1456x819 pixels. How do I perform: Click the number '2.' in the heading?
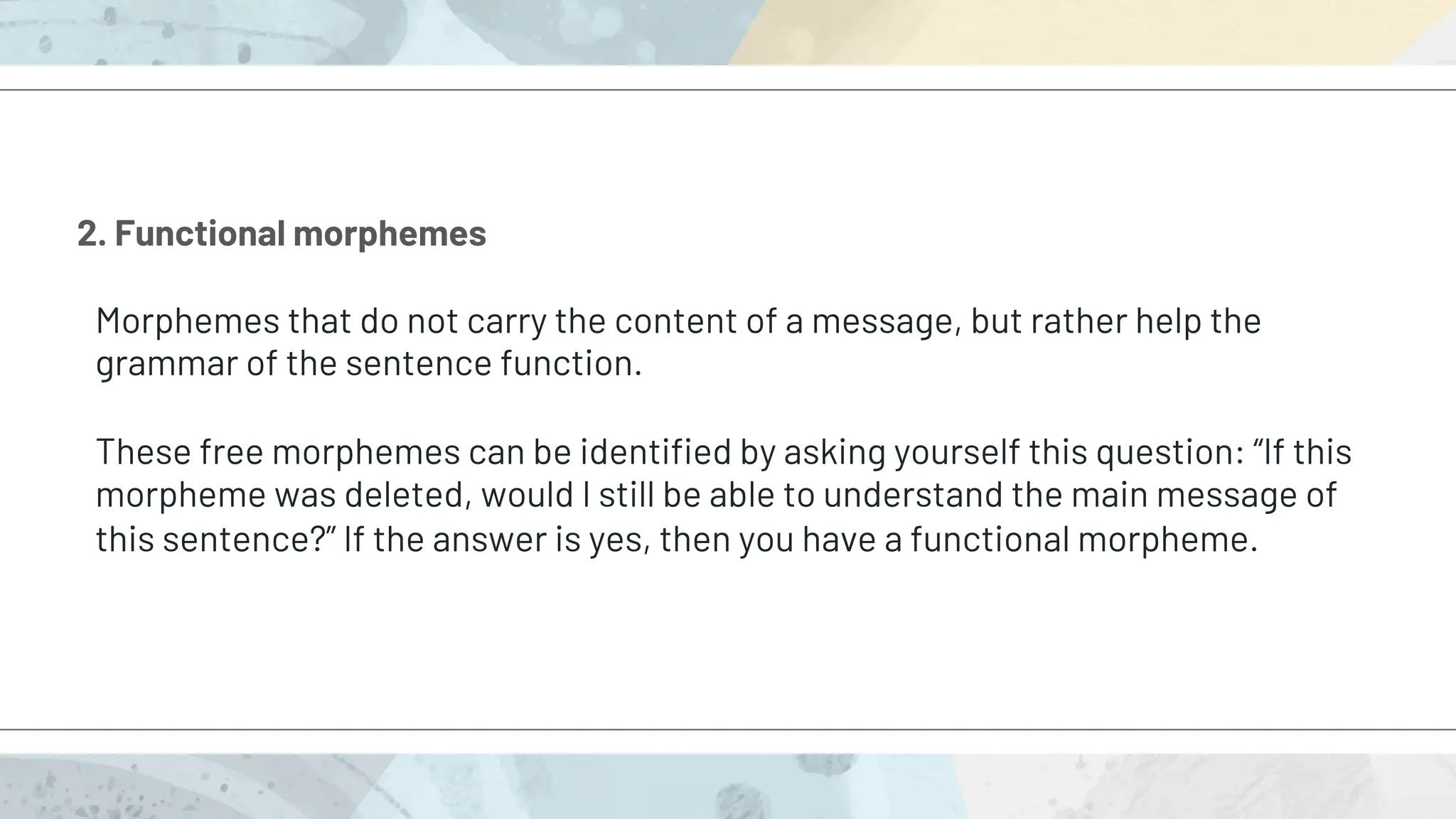click(91, 233)
